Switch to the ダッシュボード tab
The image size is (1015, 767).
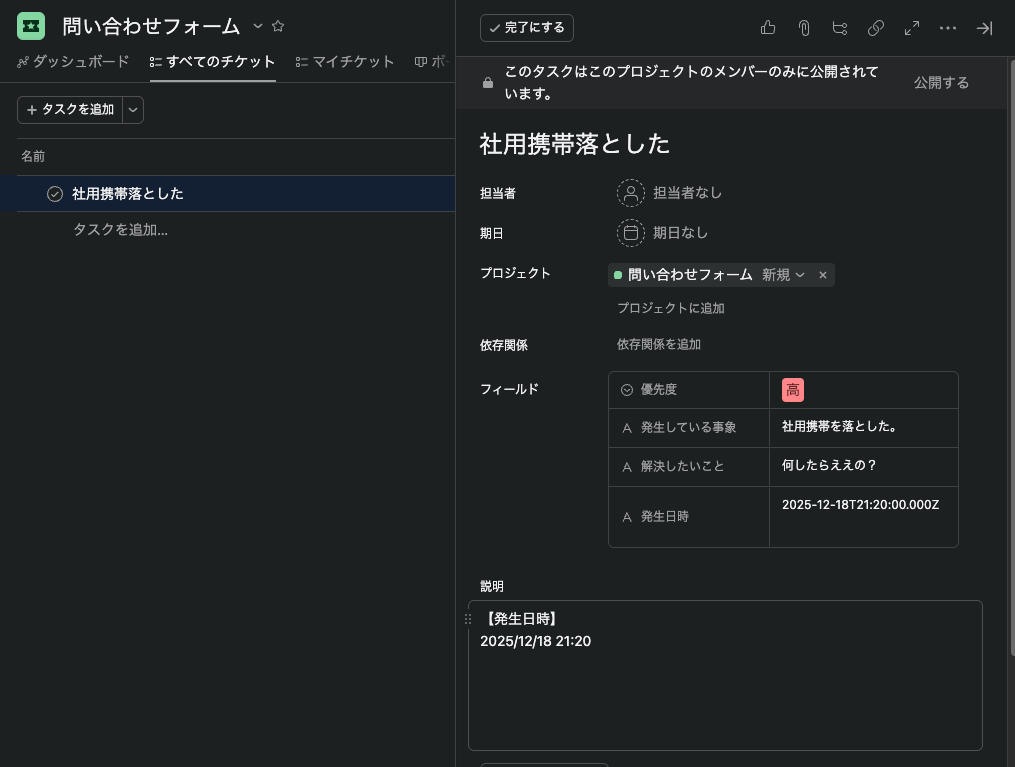[73, 62]
